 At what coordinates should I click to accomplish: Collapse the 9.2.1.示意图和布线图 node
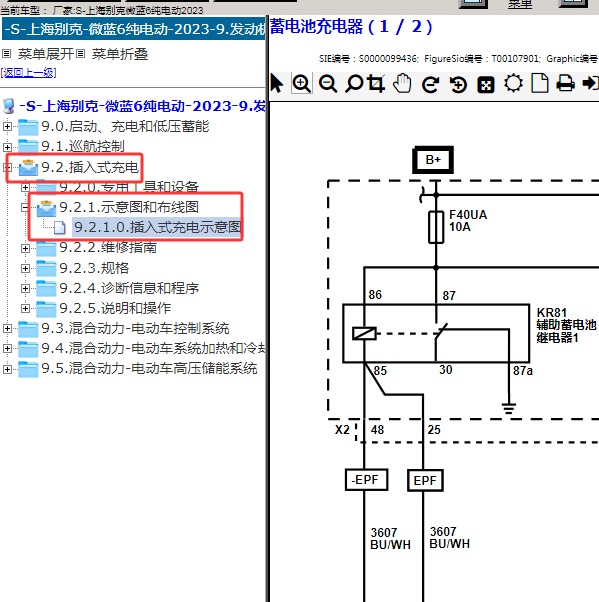(25, 207)
